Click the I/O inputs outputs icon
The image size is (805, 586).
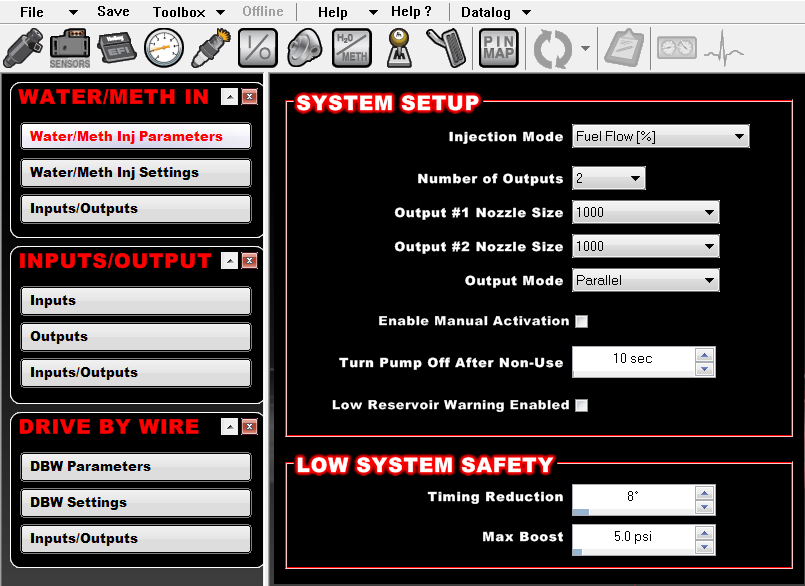(258, 48)
